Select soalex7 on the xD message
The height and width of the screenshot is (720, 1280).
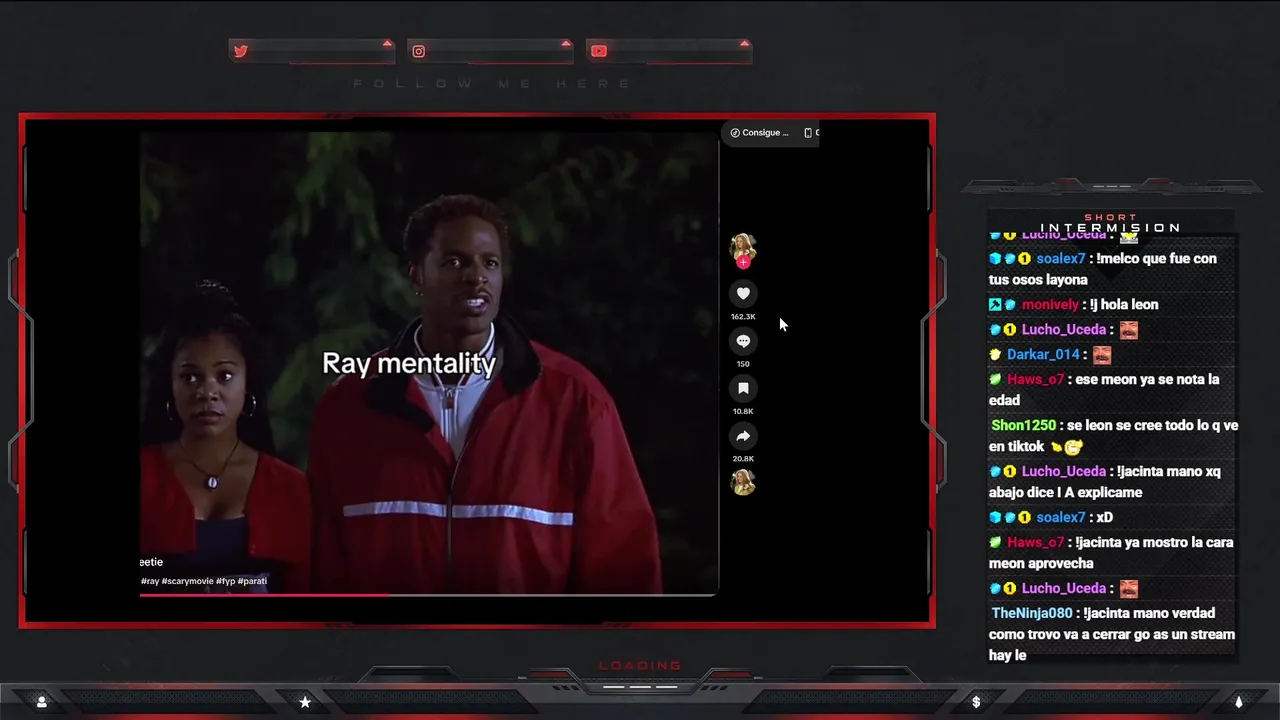pyautogui.click(x=1061, y=517)
